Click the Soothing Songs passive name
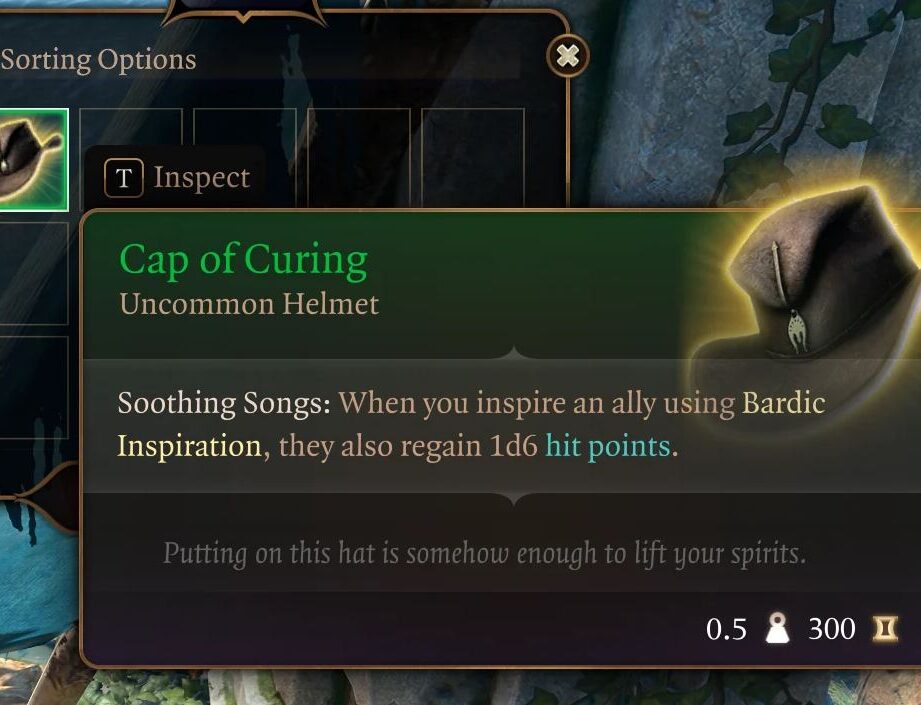 (224, 404)
